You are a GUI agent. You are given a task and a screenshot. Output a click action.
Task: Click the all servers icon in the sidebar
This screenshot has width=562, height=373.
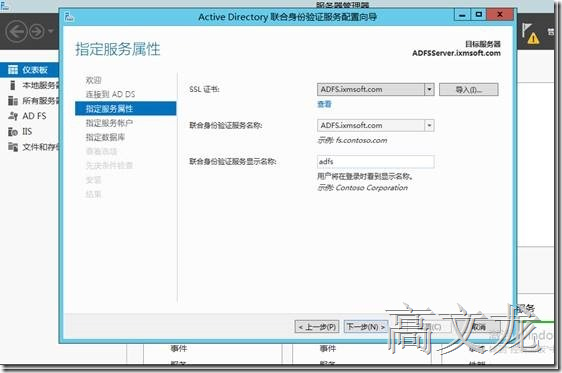pyautogui.click(x=13, y=101)
